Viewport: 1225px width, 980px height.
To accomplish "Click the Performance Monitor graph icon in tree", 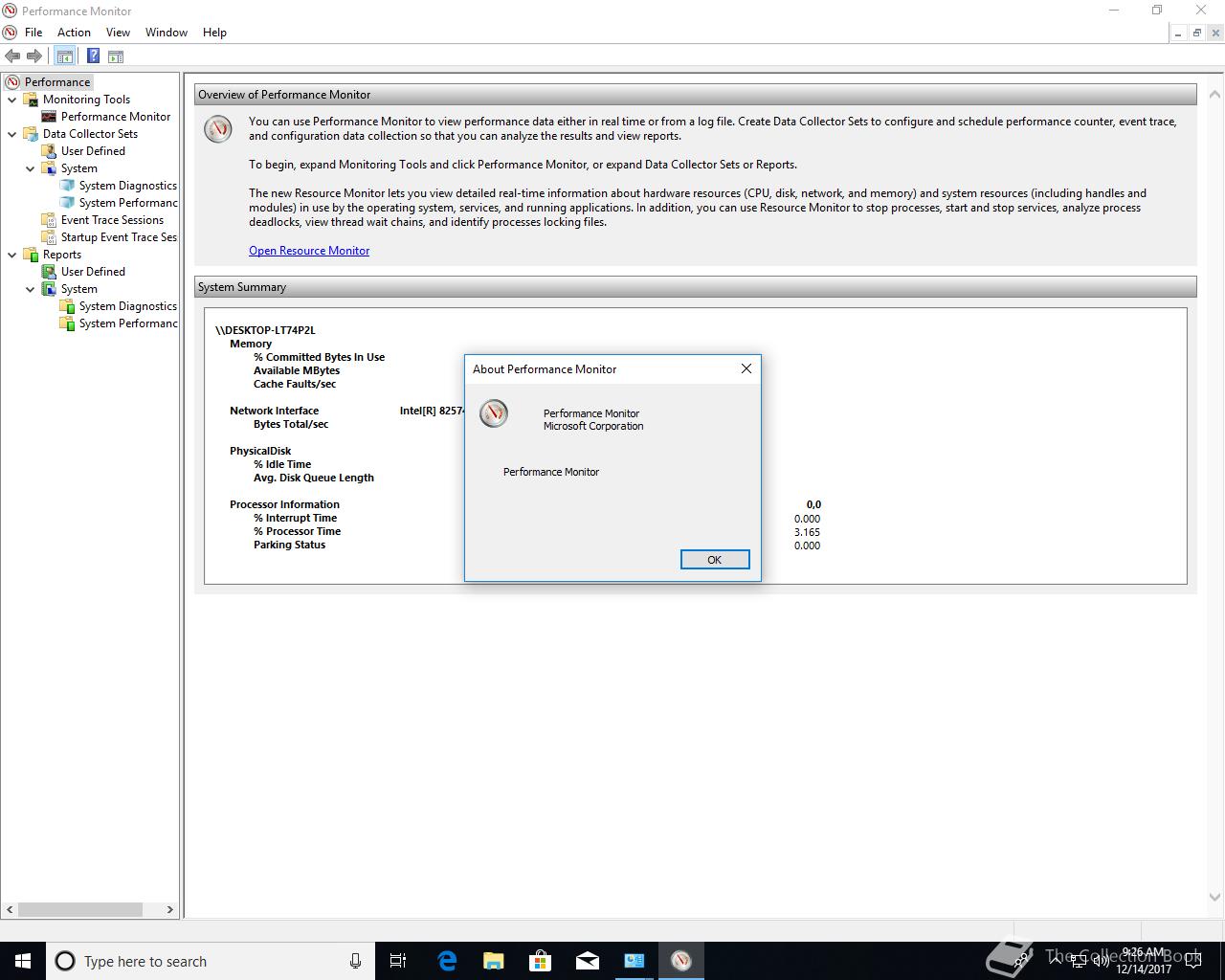I will coord(49,117).
